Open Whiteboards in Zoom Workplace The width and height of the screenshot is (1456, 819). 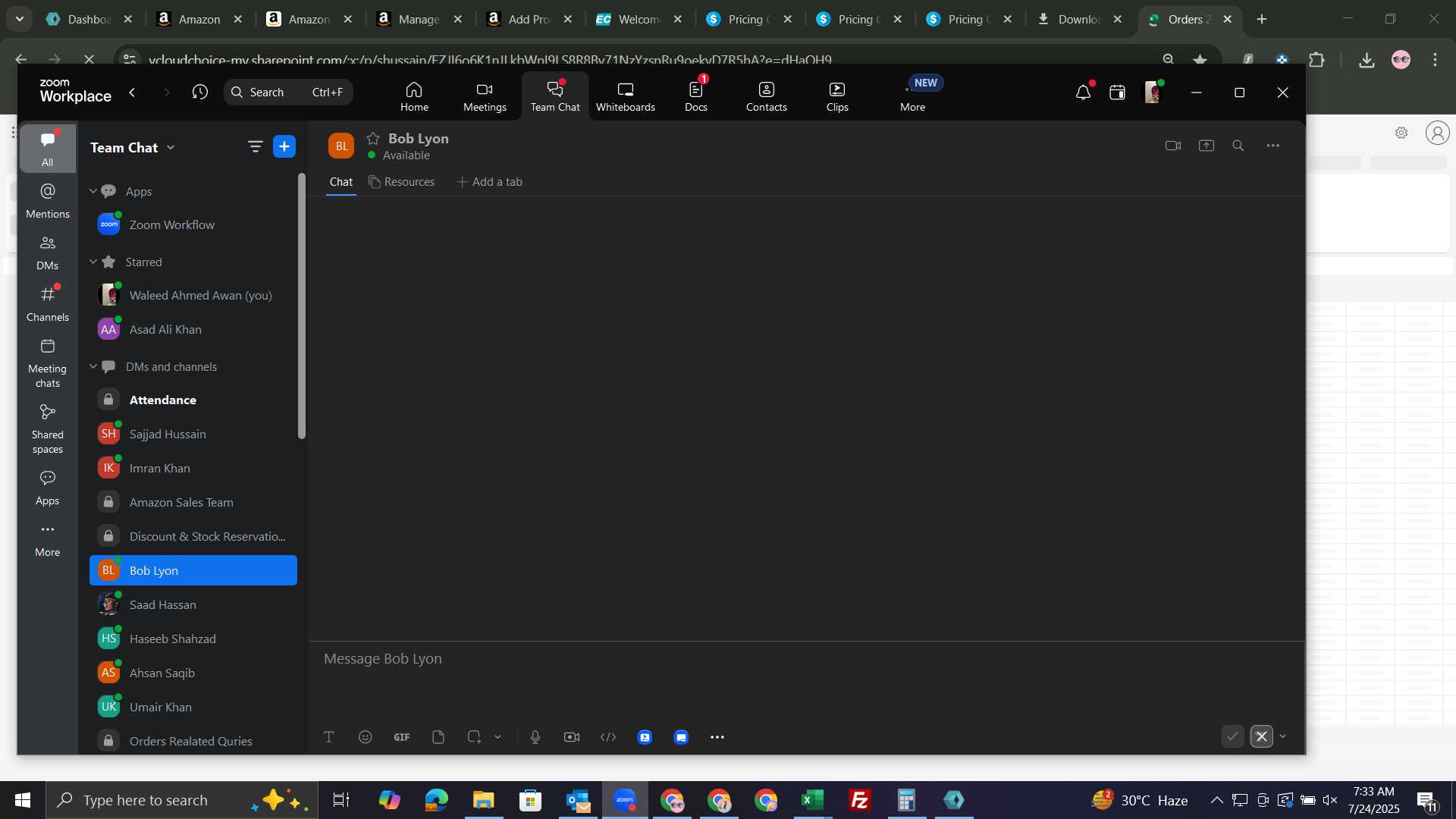(x=625, y=96)
